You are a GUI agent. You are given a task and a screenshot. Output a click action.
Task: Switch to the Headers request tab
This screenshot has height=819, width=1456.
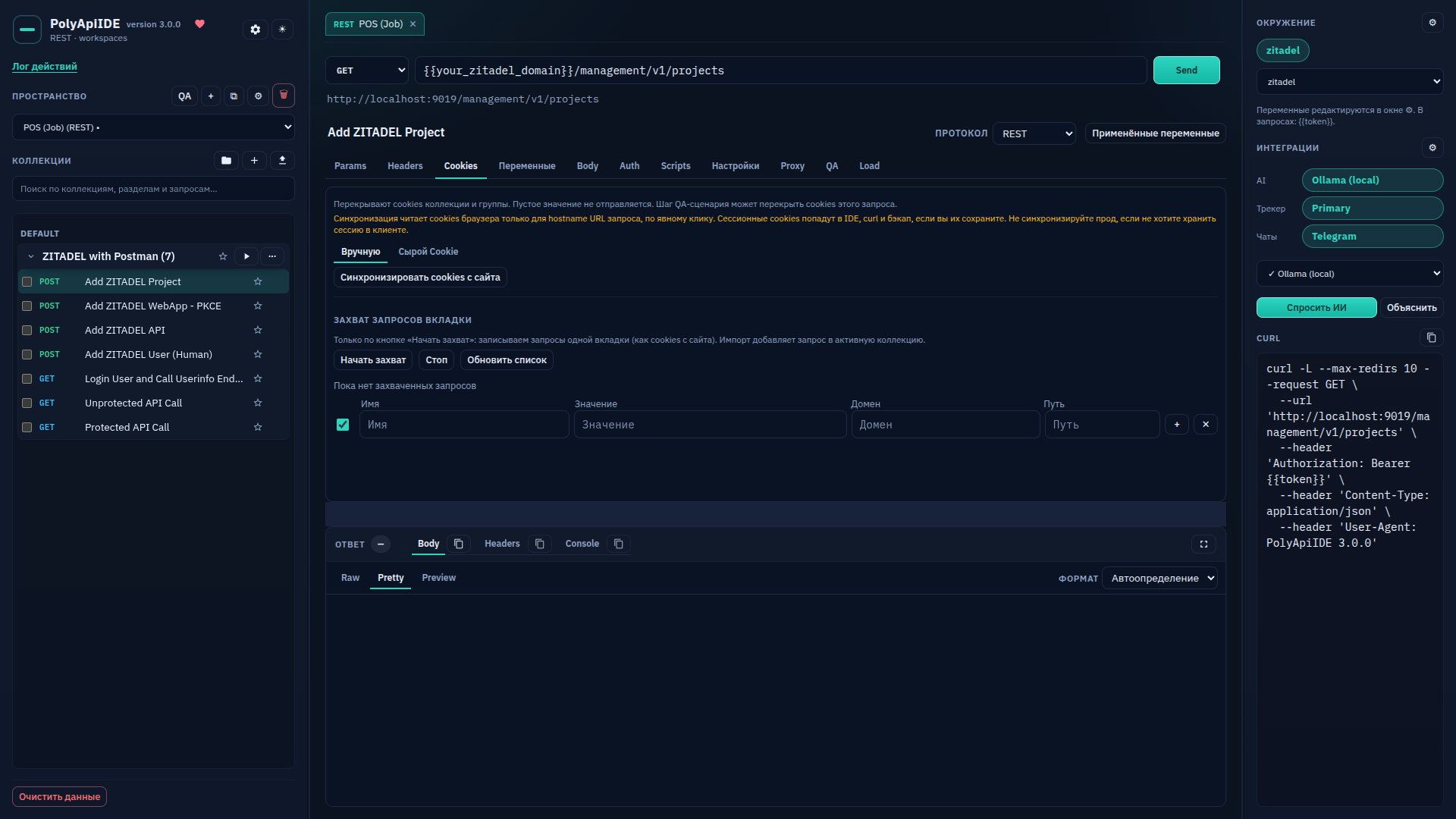click(405, 166)
